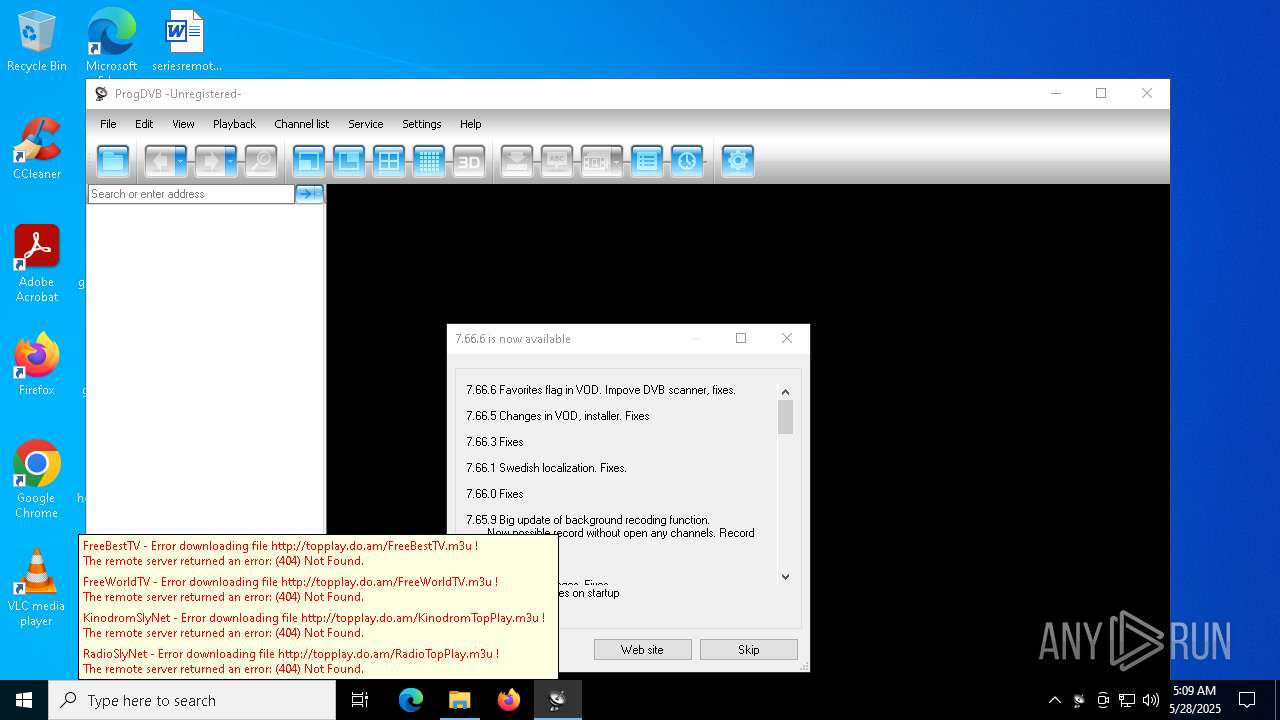Open File Explorer from the taskbar

pyautogui.click(x=459, y=700)
